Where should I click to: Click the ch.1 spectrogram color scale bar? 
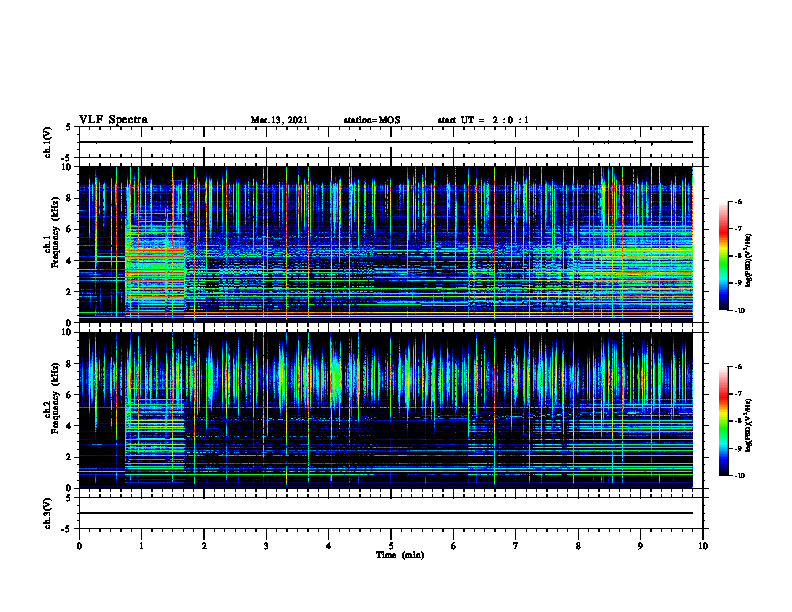point(724,256)
